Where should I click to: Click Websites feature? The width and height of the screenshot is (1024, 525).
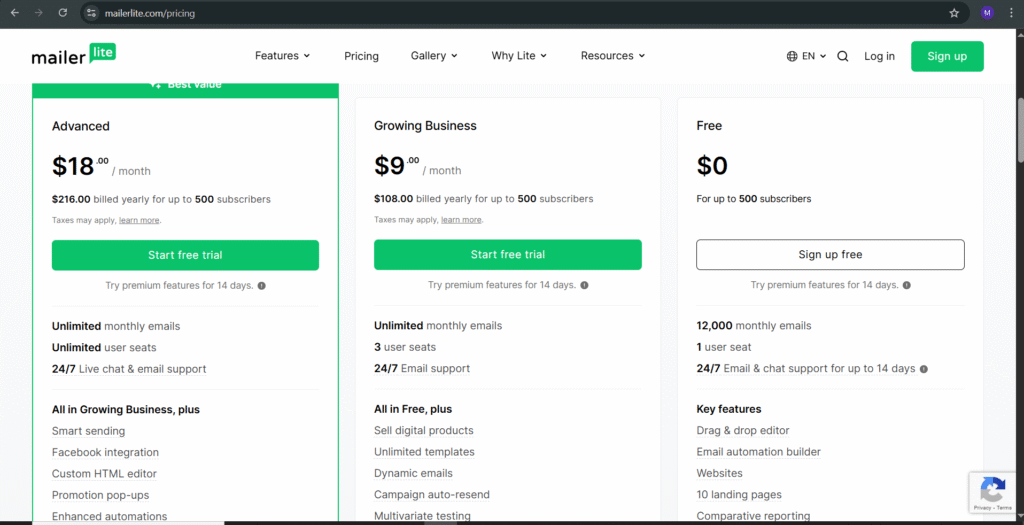coord(720,473)
